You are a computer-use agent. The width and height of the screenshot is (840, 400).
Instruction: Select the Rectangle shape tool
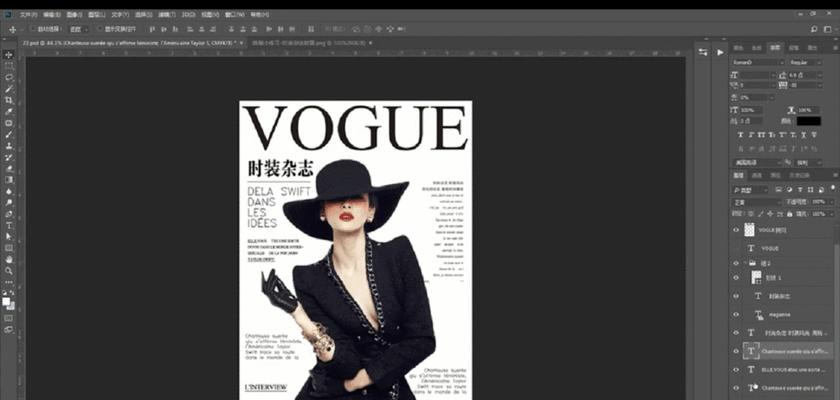pyautogui.click(x=9, y=248)
